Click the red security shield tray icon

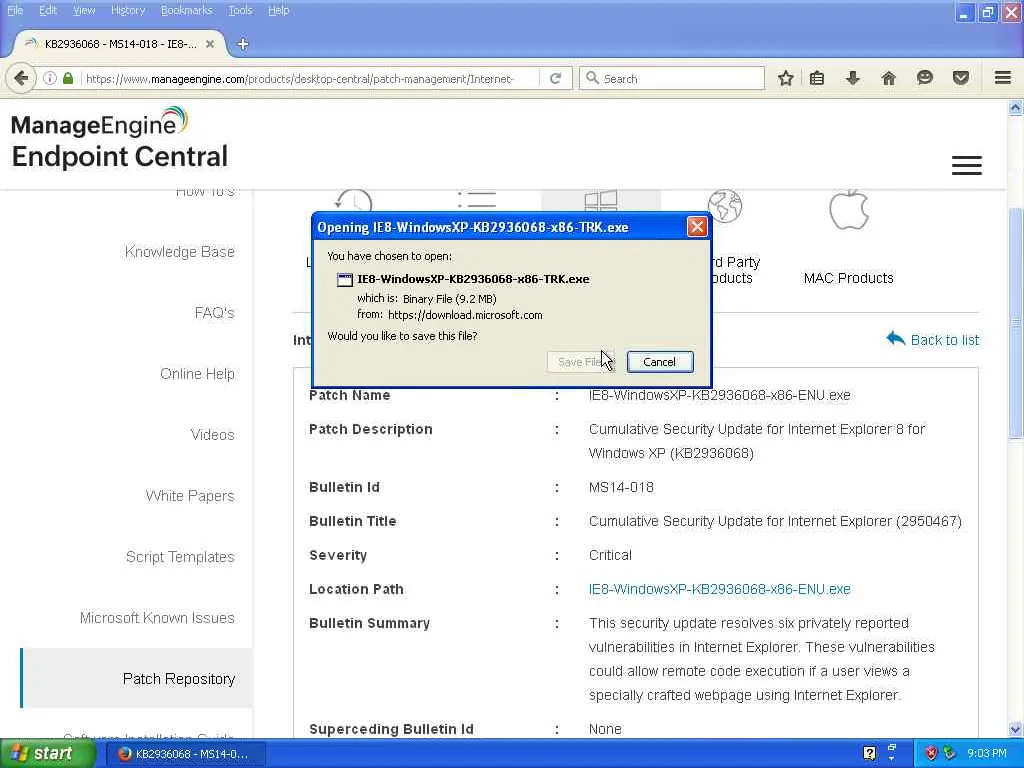(931, 754)
